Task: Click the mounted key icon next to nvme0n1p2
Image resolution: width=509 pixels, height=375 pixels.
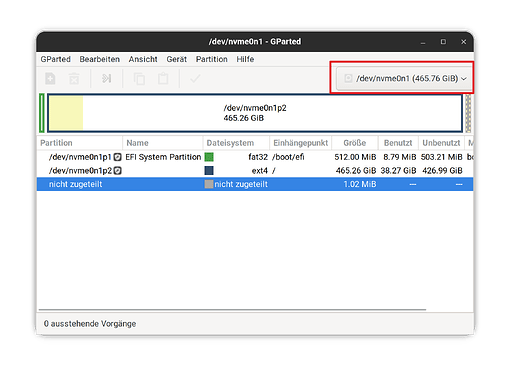Action: coord(117,171)
